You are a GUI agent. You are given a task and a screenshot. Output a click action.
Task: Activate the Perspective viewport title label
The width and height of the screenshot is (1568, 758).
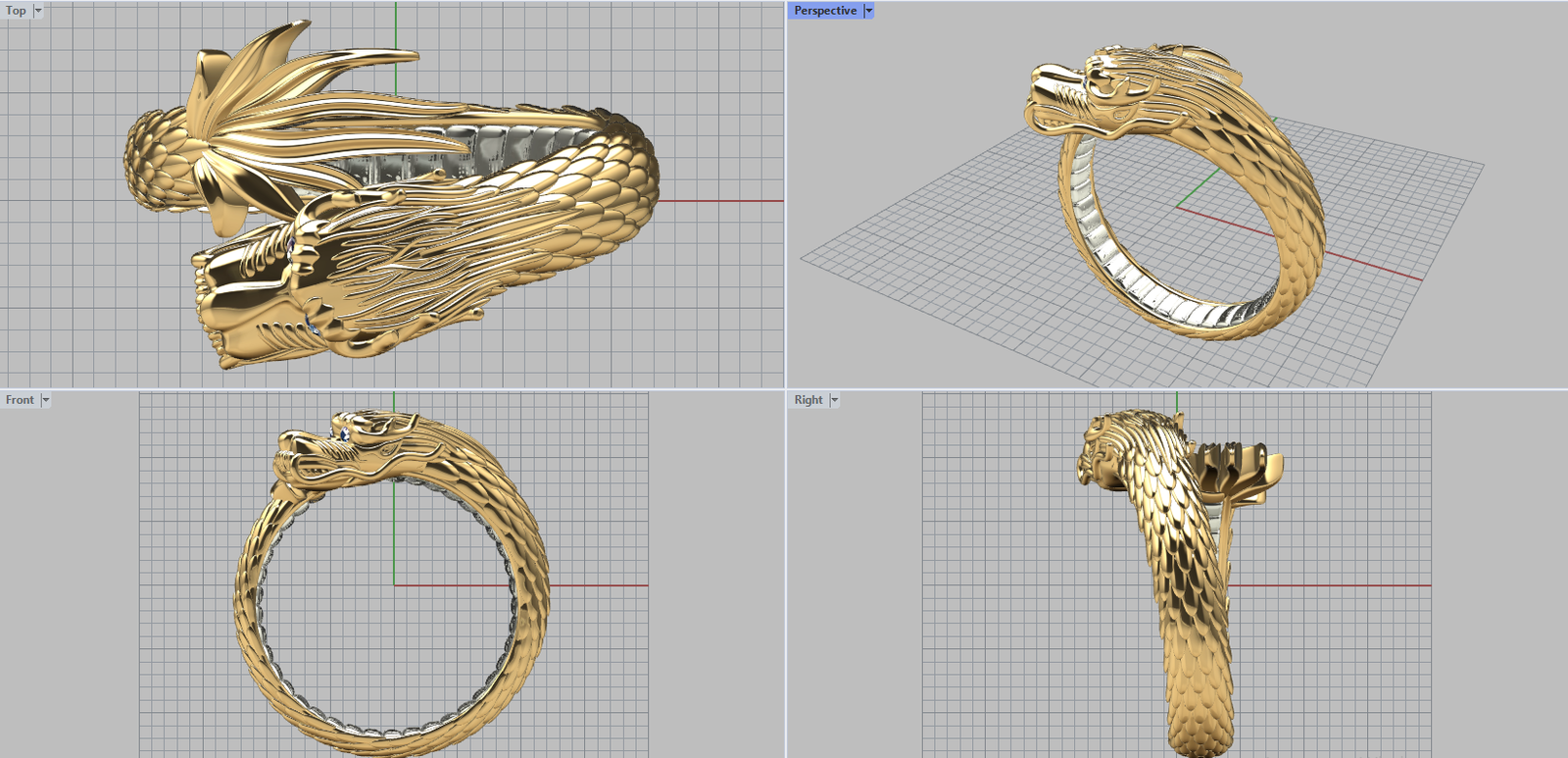pos(824,11)
